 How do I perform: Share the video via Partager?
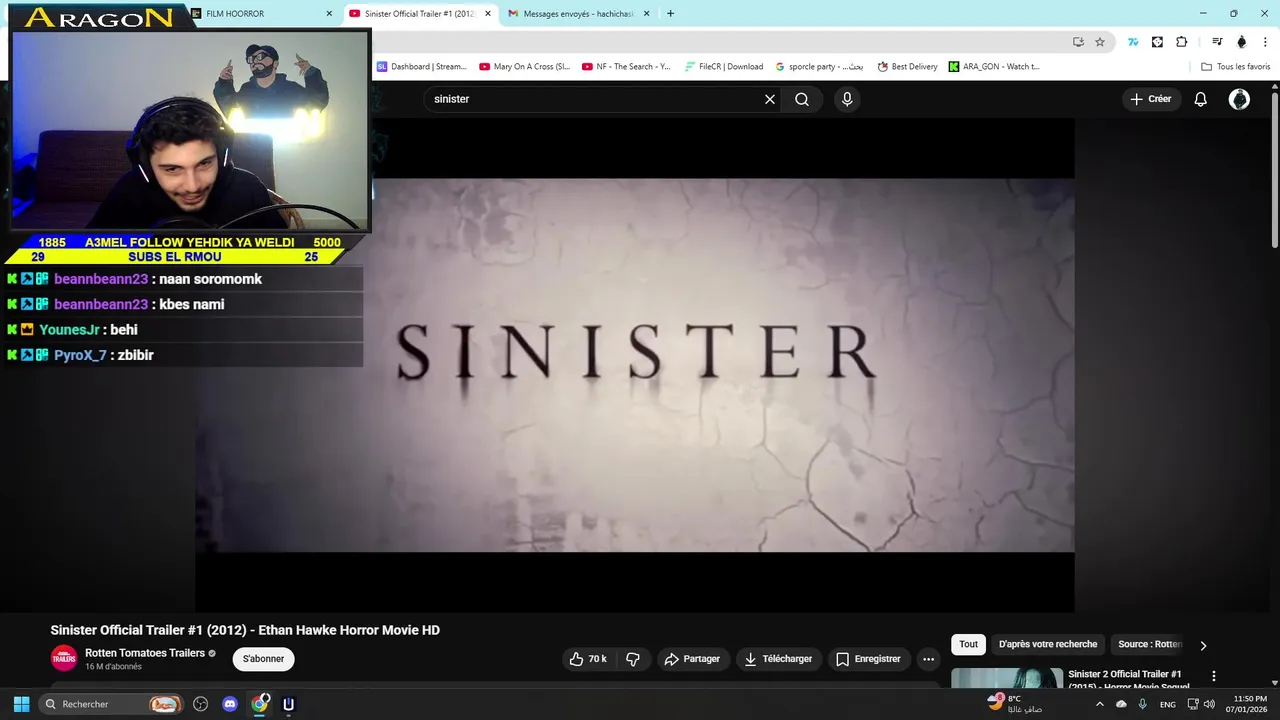click(x=692, y=659)
